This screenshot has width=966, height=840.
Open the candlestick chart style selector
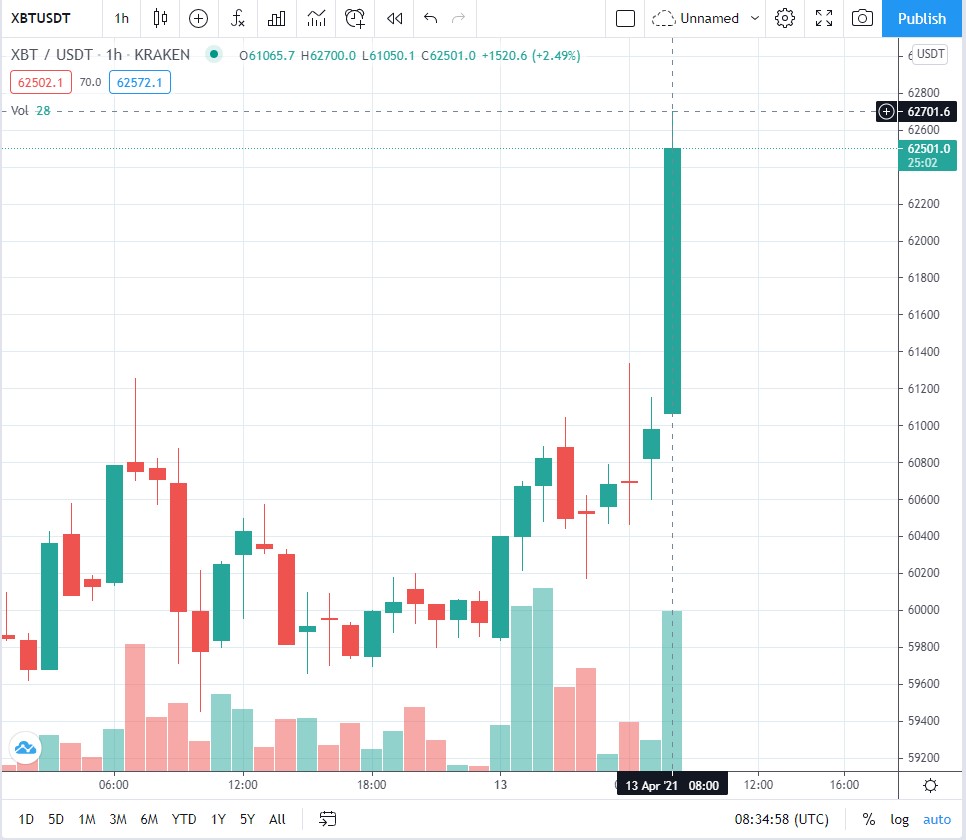pos(160,18)
